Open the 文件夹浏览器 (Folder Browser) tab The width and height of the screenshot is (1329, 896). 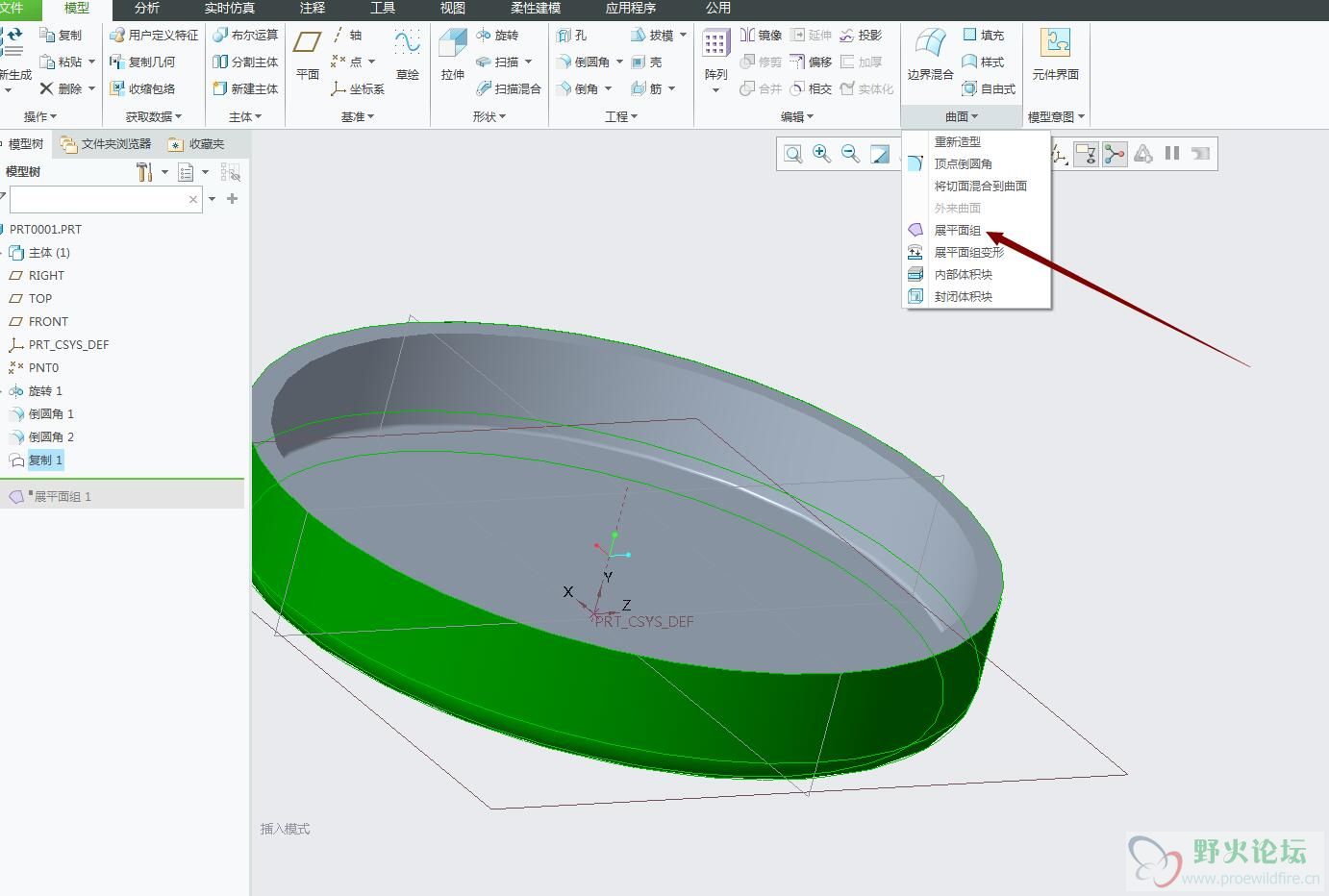click(106, 144)
